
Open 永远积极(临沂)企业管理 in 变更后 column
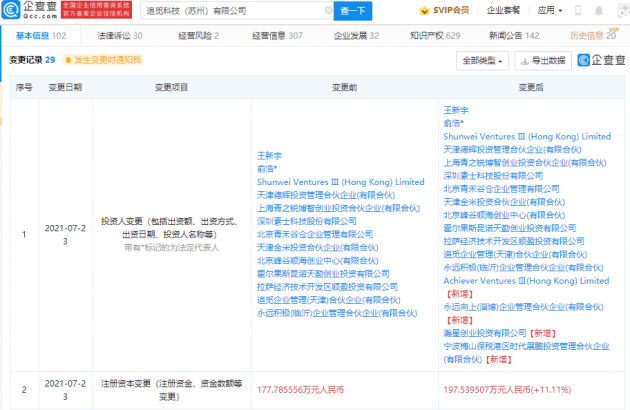pyautogui.click(x=524, y=267)
